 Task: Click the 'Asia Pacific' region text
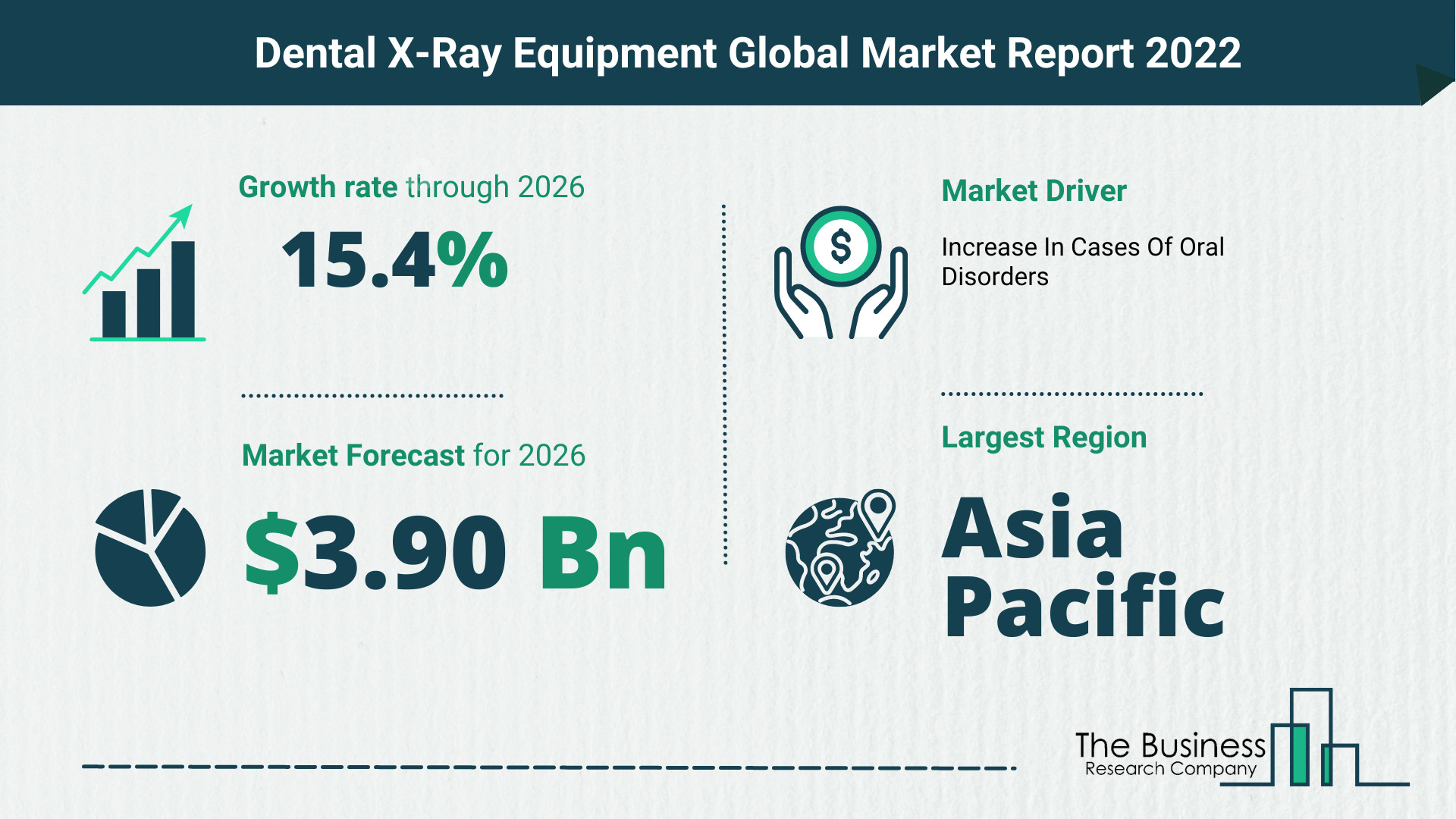(x=1084, y=565)
